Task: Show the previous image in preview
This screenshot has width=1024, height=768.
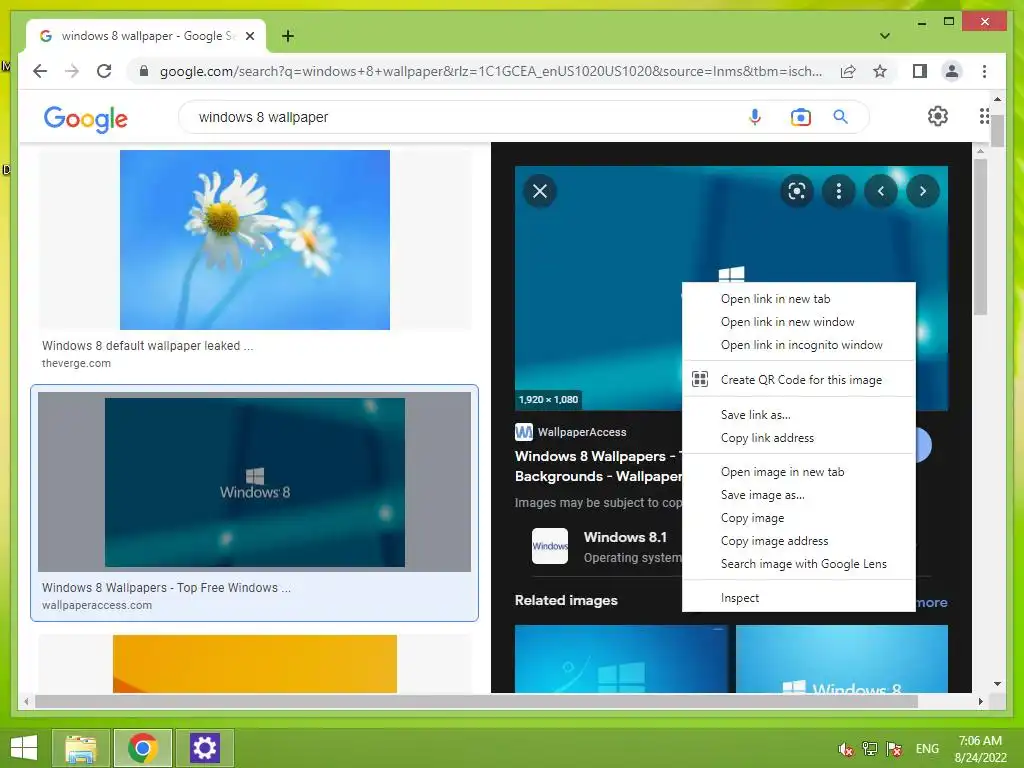Action: click(881, 191)
